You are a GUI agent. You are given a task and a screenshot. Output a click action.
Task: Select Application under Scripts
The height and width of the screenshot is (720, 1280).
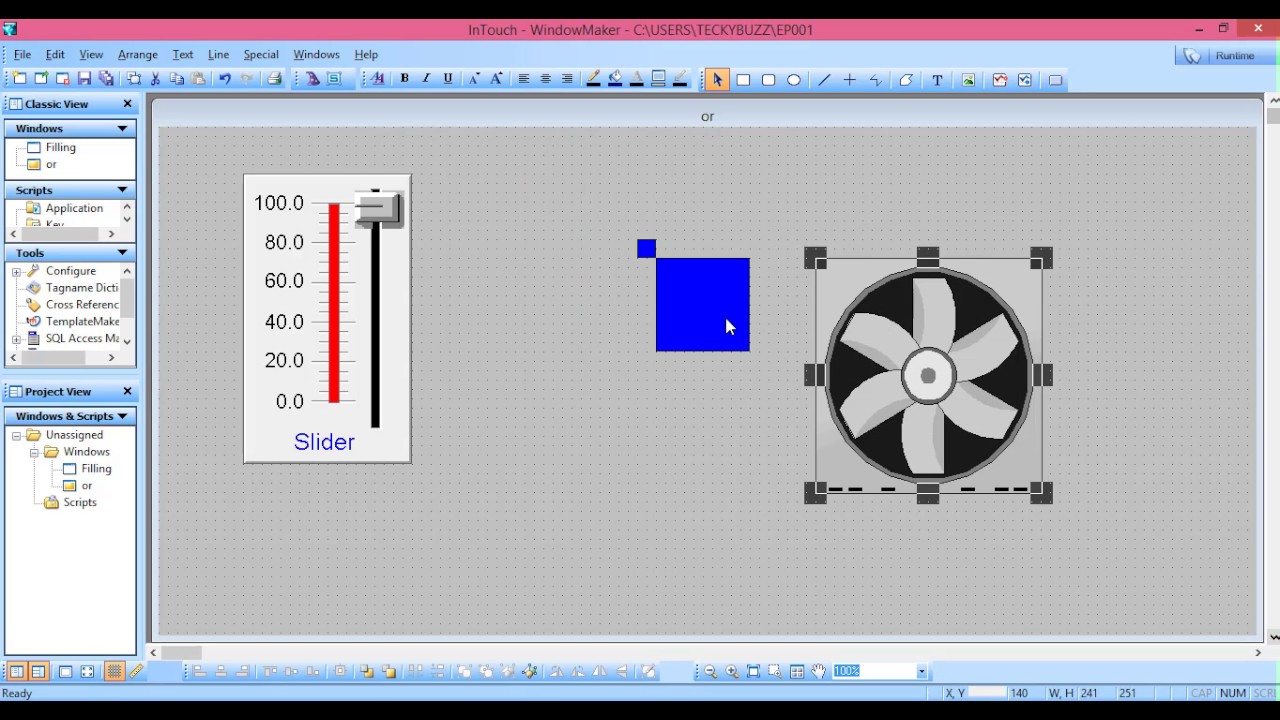point(74,209)
